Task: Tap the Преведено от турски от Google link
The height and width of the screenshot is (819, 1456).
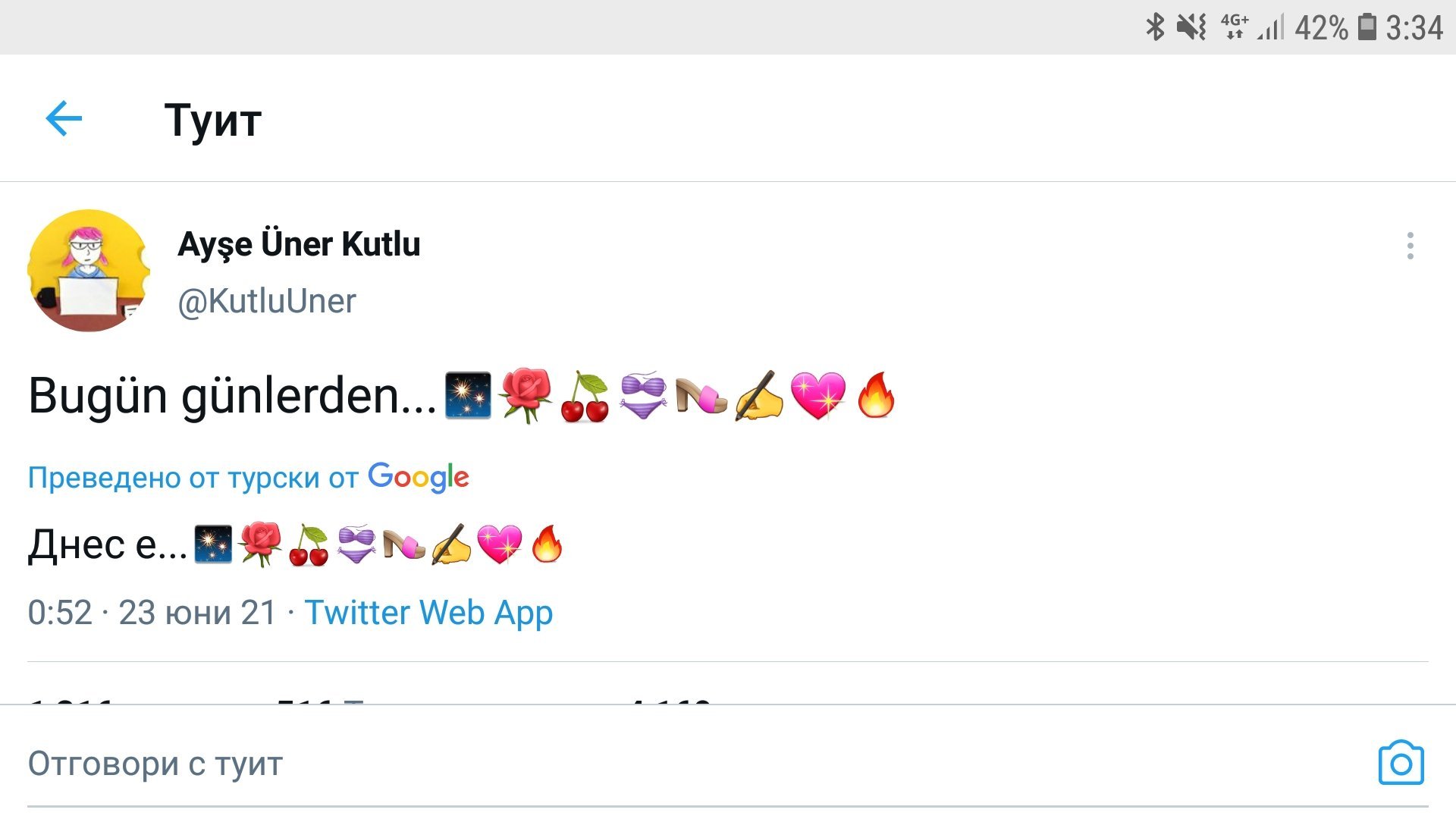Action: [x=248, y=477]
